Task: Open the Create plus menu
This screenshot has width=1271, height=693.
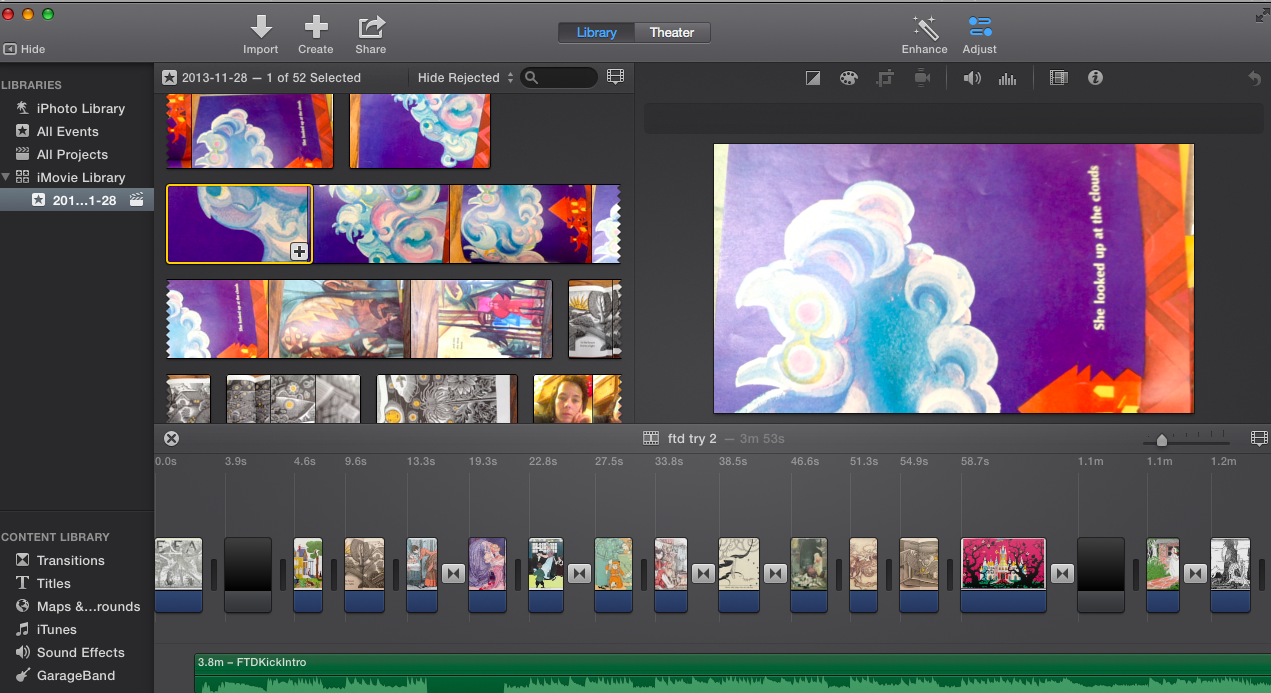Action: pos(316,27)
